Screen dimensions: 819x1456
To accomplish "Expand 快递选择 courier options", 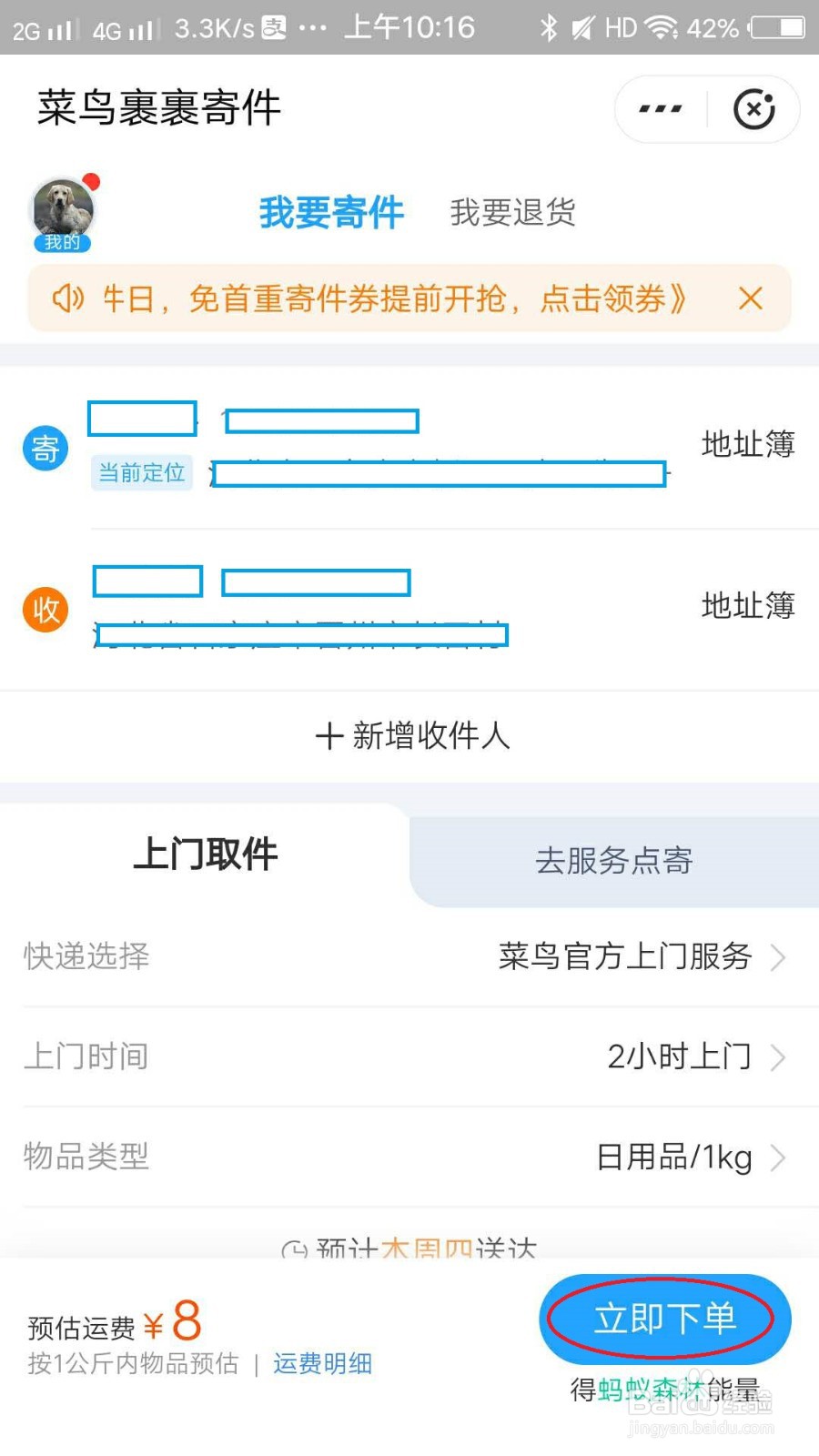I will [x=409, y=956].
